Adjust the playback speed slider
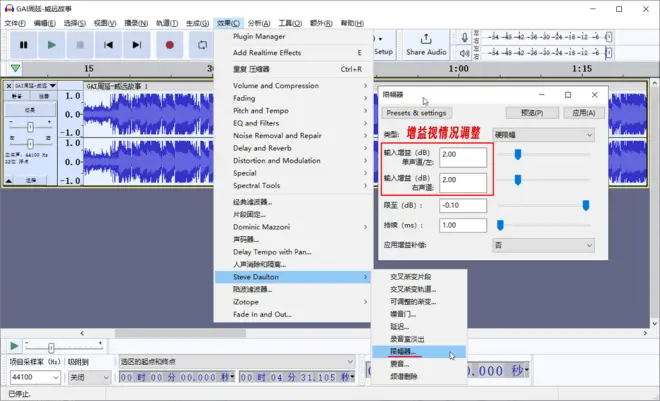 pos(51,348)
